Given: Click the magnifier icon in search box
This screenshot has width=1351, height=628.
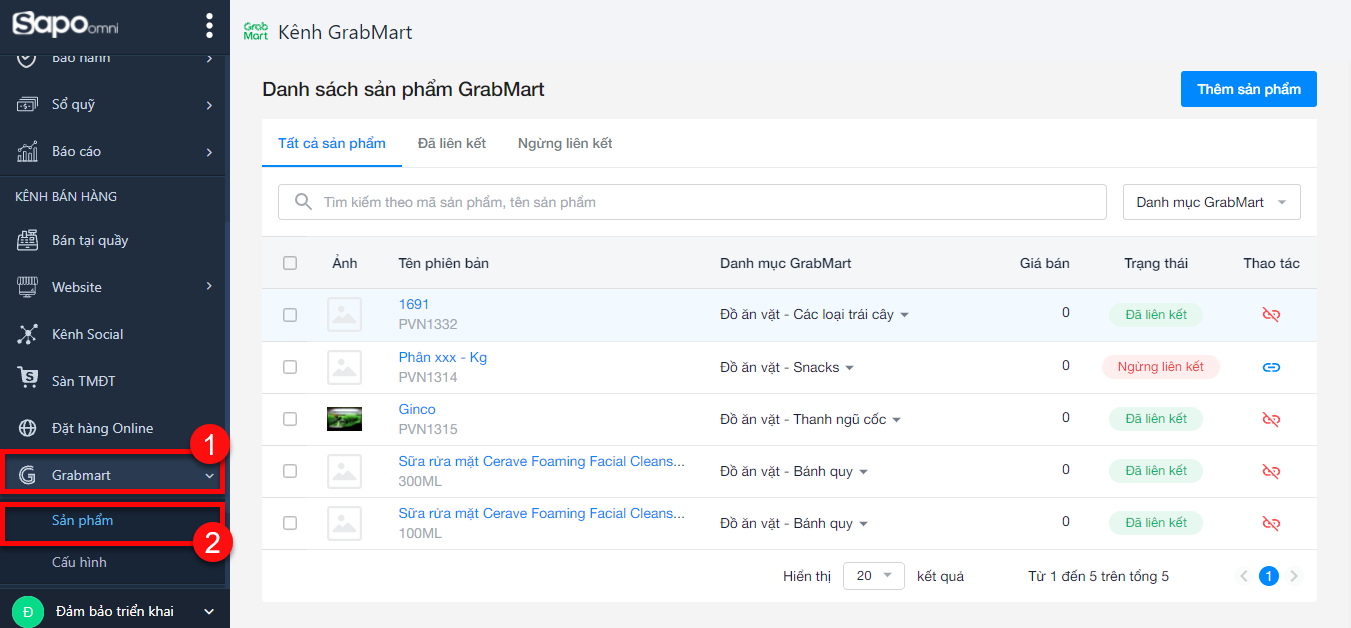Looking at the screenshot, I should pos(303,202).
